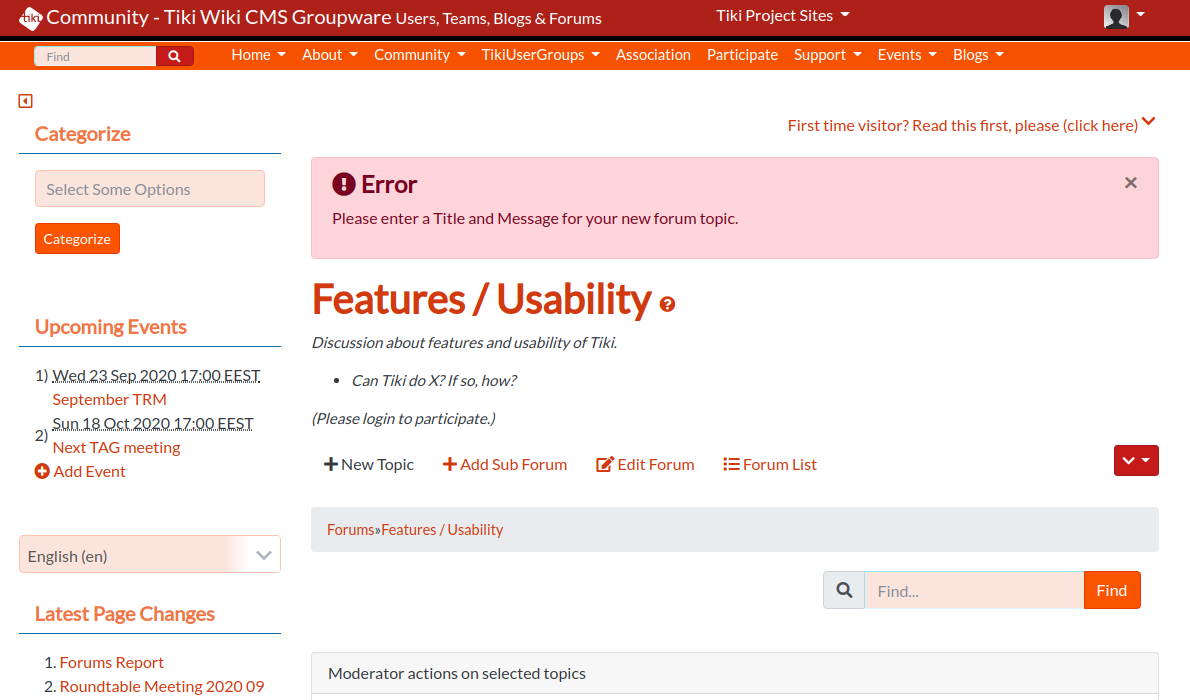This screenshot has width=1190, height=700.
Task: Open the Events dropdown menu
Action: [x=907, y=55]
